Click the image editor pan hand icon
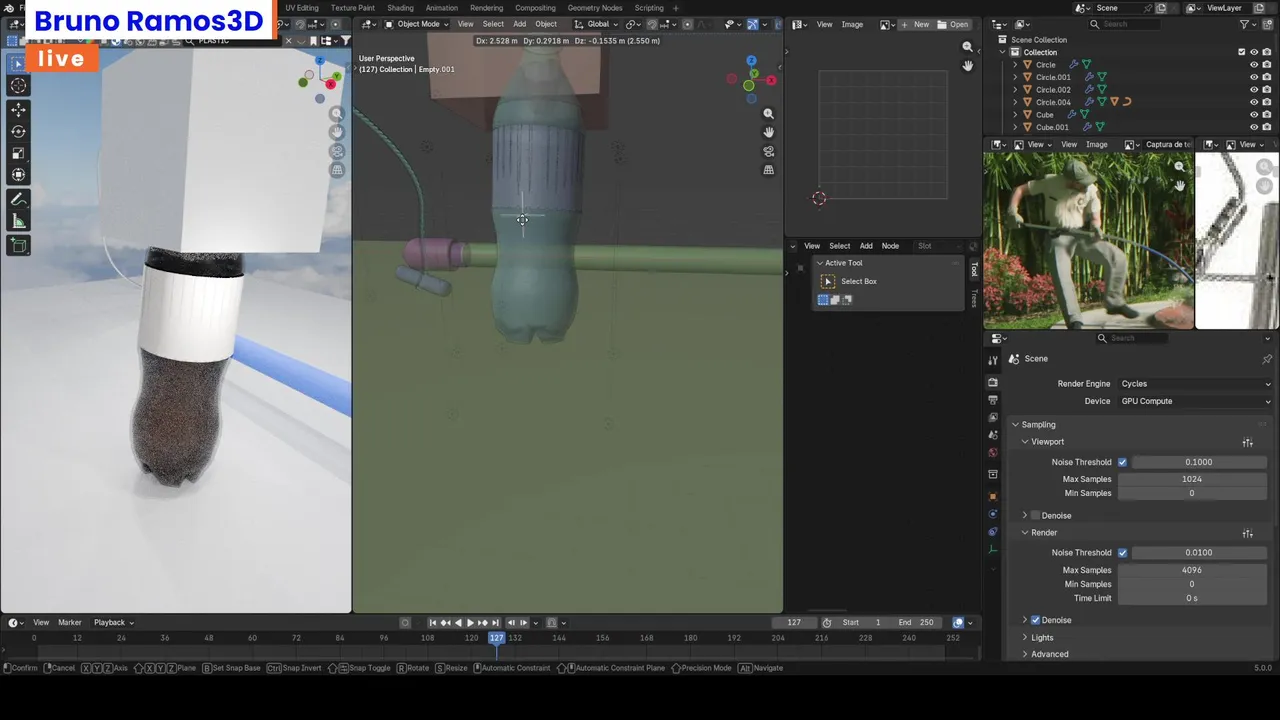The width and height of the screenshot is (1280, 720). [x=967, y=66]
